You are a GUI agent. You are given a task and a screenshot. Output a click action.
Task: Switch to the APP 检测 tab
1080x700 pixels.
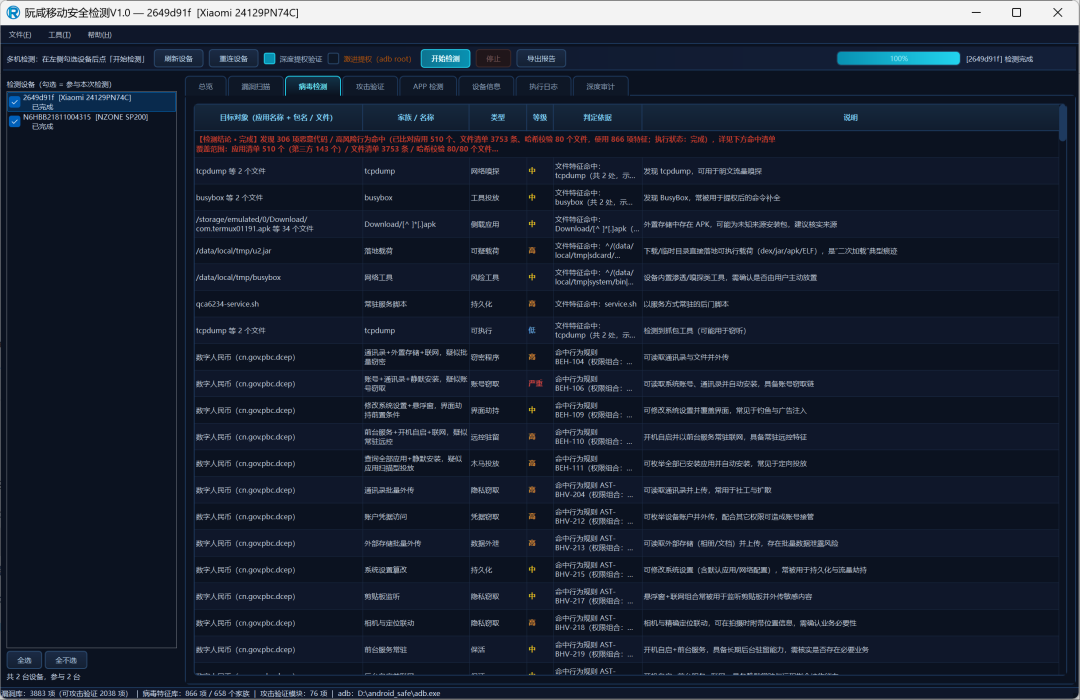428,86
